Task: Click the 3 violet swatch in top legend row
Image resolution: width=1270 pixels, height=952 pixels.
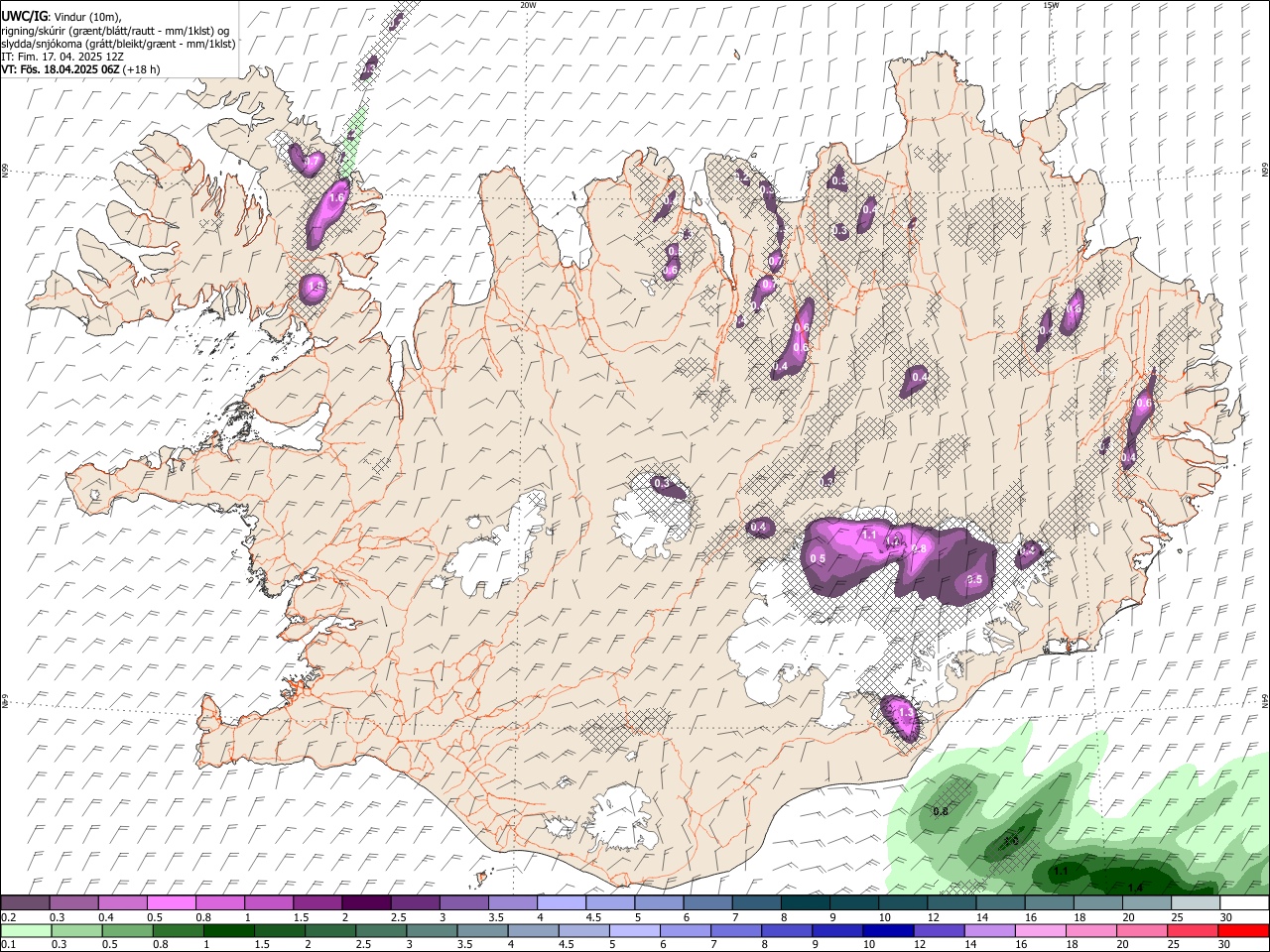Action: [464, 902]
